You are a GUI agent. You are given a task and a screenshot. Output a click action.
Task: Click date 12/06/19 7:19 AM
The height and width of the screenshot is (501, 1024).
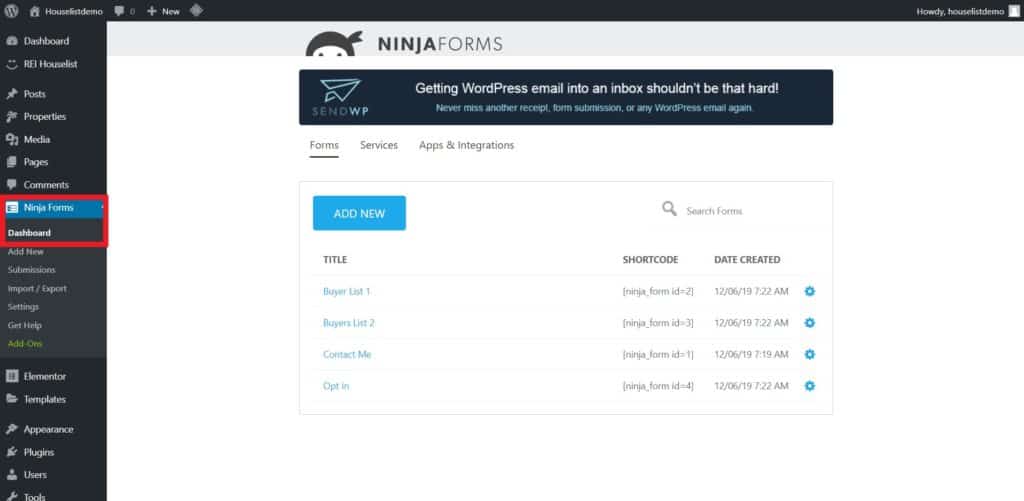[x=751, y=354]
